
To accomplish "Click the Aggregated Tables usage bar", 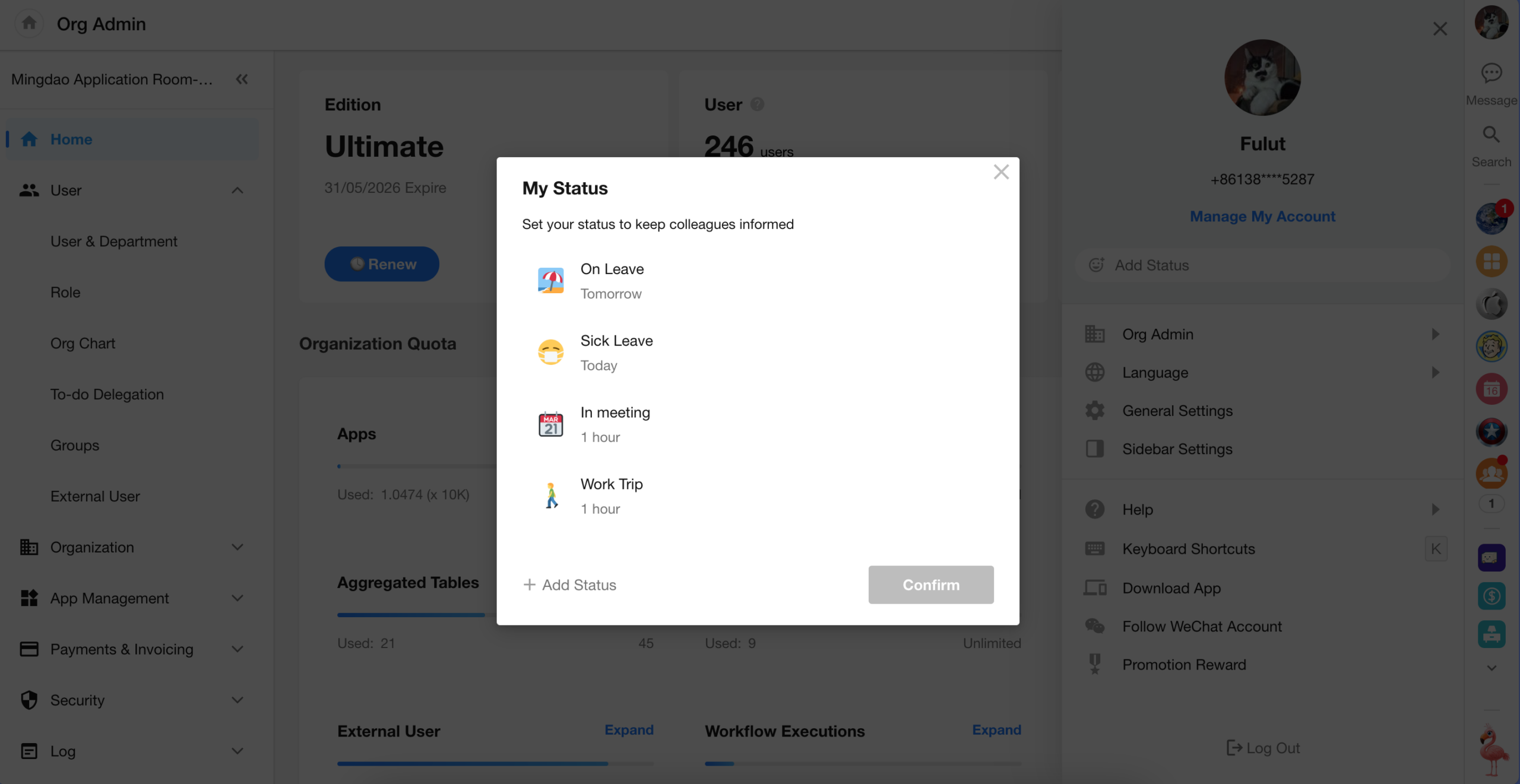I will point(411,615).
